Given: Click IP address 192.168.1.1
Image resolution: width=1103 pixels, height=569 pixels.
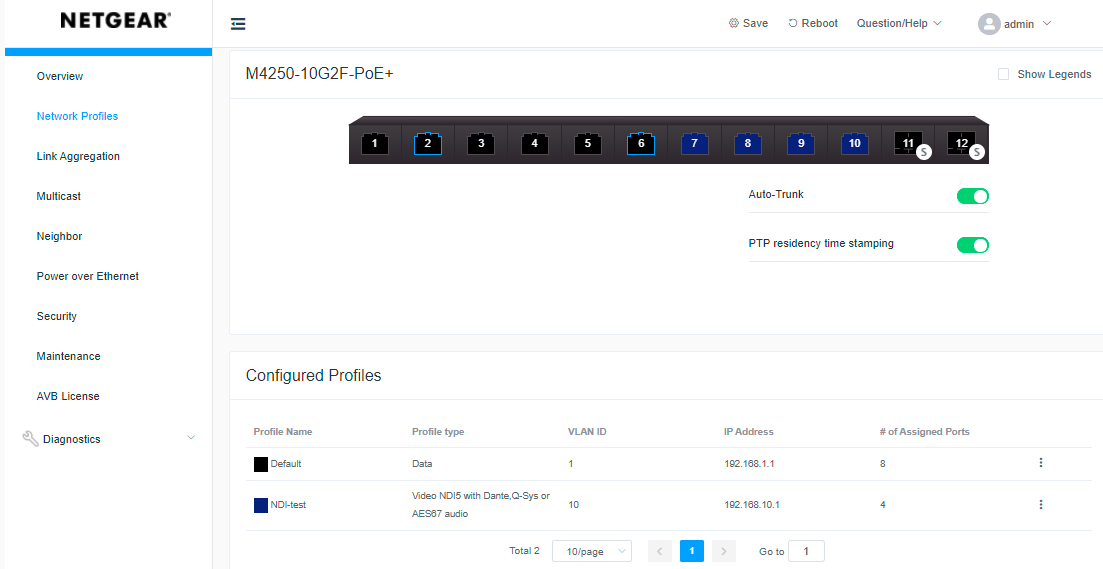Looking at the screenshot, I should pos(749,464).
